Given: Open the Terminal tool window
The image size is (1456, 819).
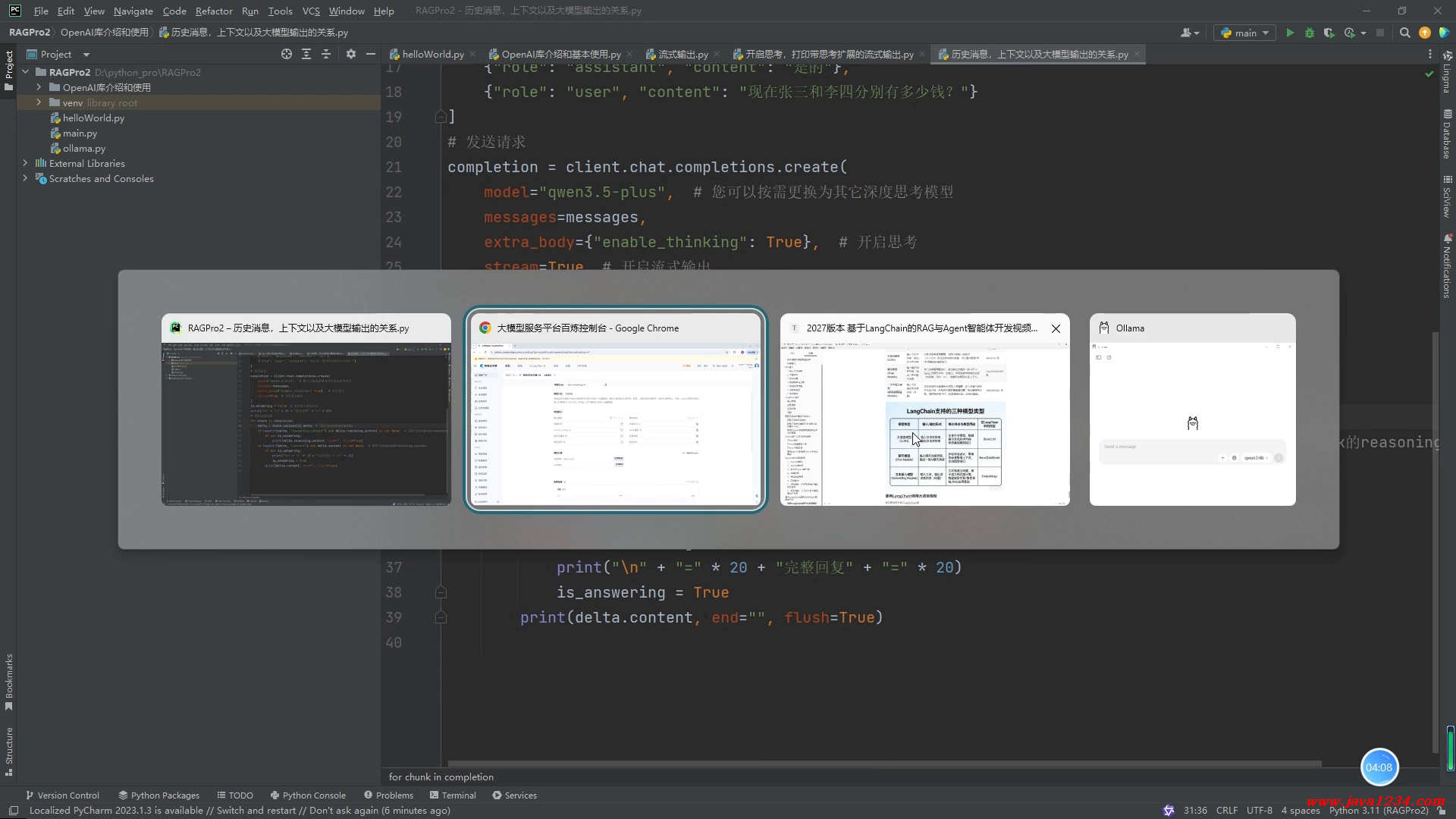Looking at the screenshot, I should pos(453,795).
